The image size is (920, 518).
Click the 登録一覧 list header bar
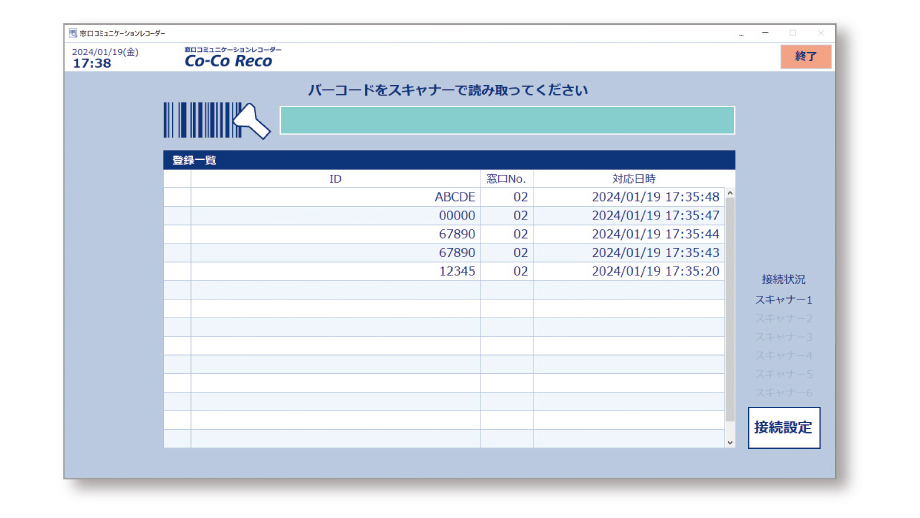click(x=448, y=160)
